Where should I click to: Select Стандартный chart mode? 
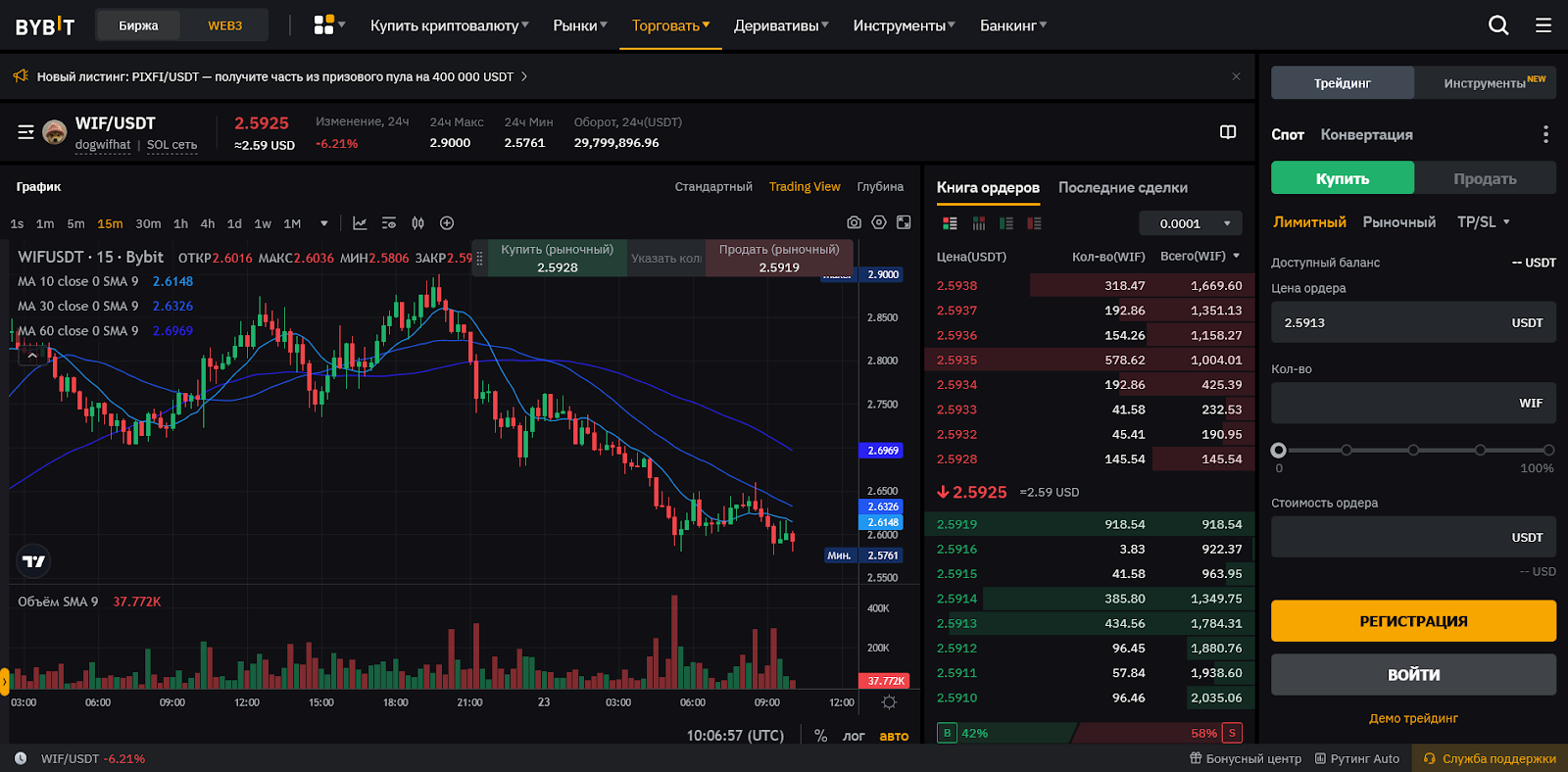pos(713,186)
